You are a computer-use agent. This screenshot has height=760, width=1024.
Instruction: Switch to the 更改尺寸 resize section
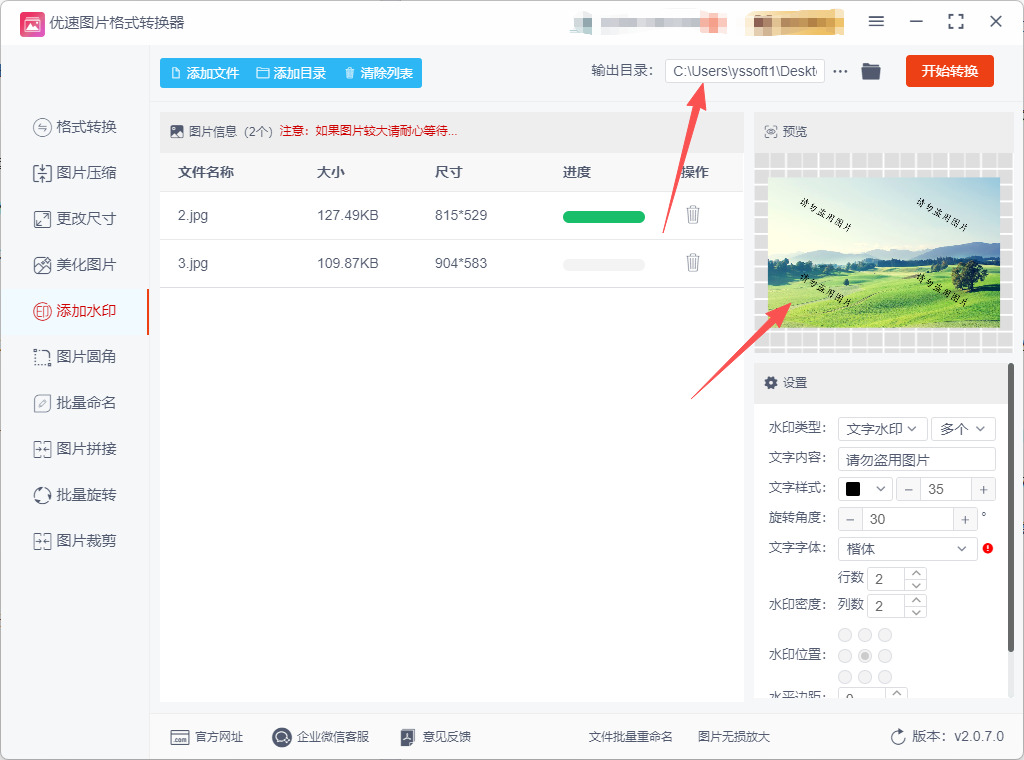point(74,219)
